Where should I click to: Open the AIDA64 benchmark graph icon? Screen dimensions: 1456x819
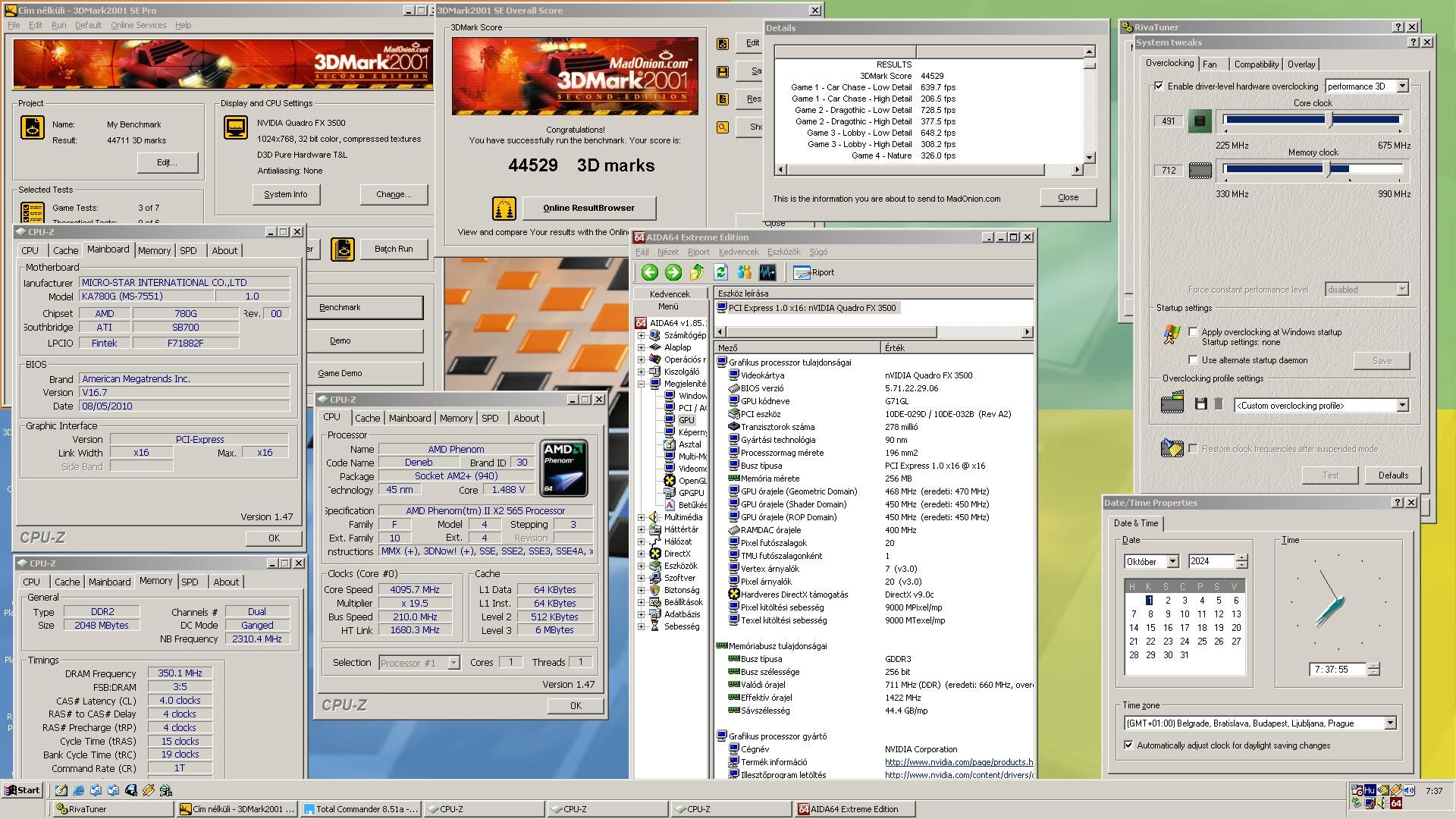767,272
